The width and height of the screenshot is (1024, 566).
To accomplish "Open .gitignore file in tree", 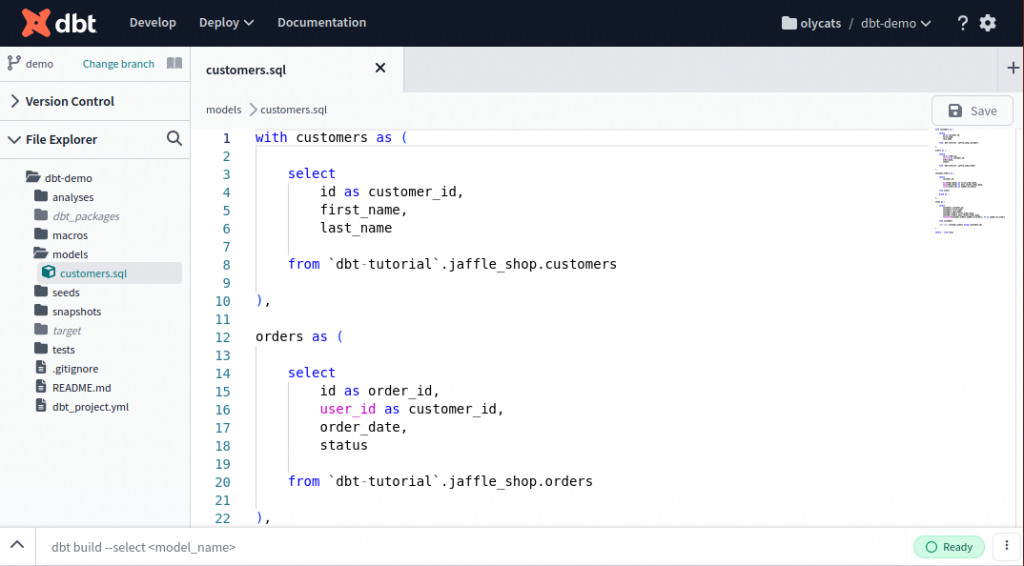I will [75, 369].
